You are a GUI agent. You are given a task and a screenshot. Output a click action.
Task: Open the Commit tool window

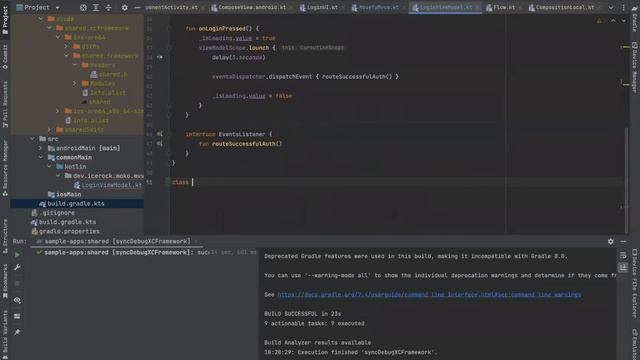5,57
